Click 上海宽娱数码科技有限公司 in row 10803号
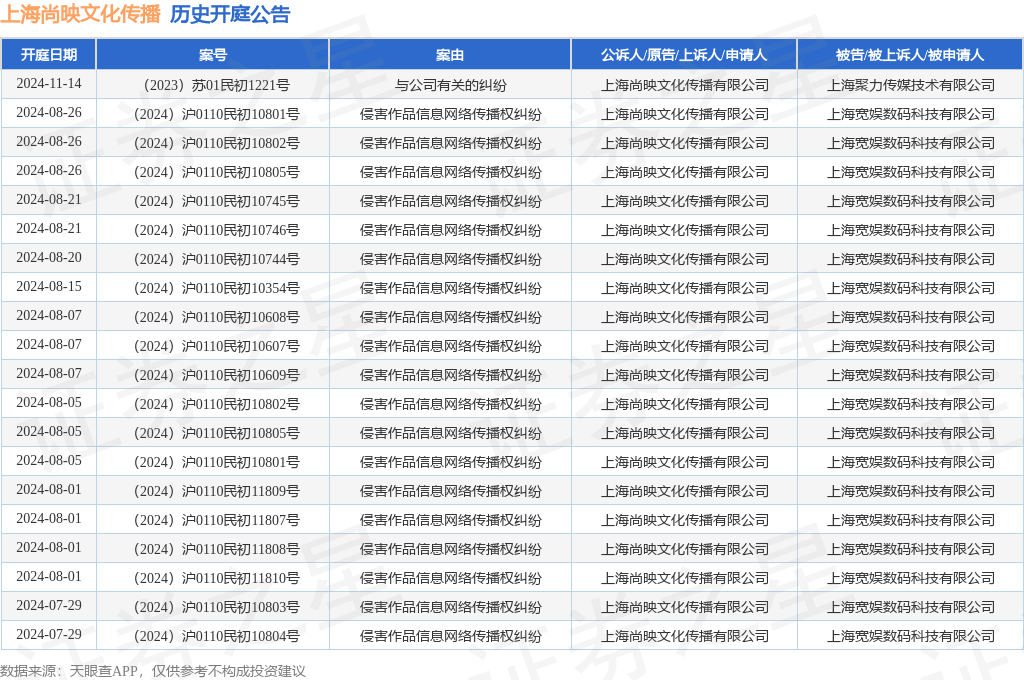The image size is (1024, 680). 910,607
